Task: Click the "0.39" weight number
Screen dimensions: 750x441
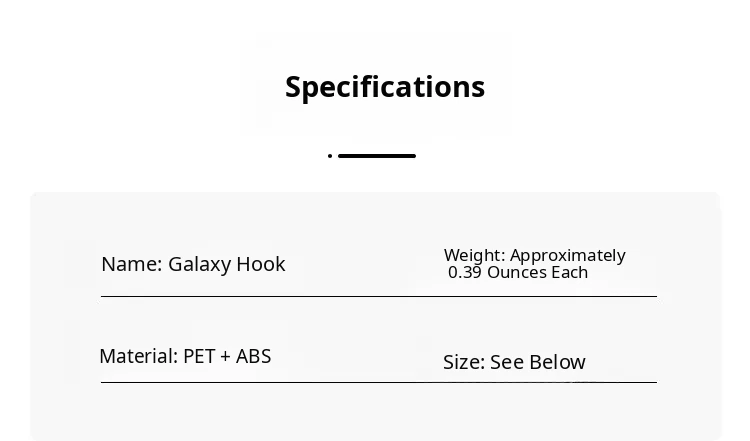Action: tap(465, 272)
